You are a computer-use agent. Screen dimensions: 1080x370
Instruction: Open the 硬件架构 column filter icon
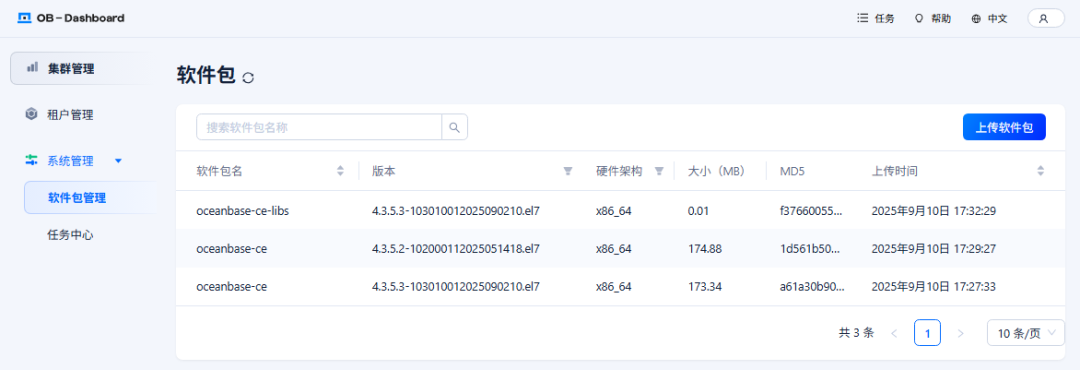[658, 171]
